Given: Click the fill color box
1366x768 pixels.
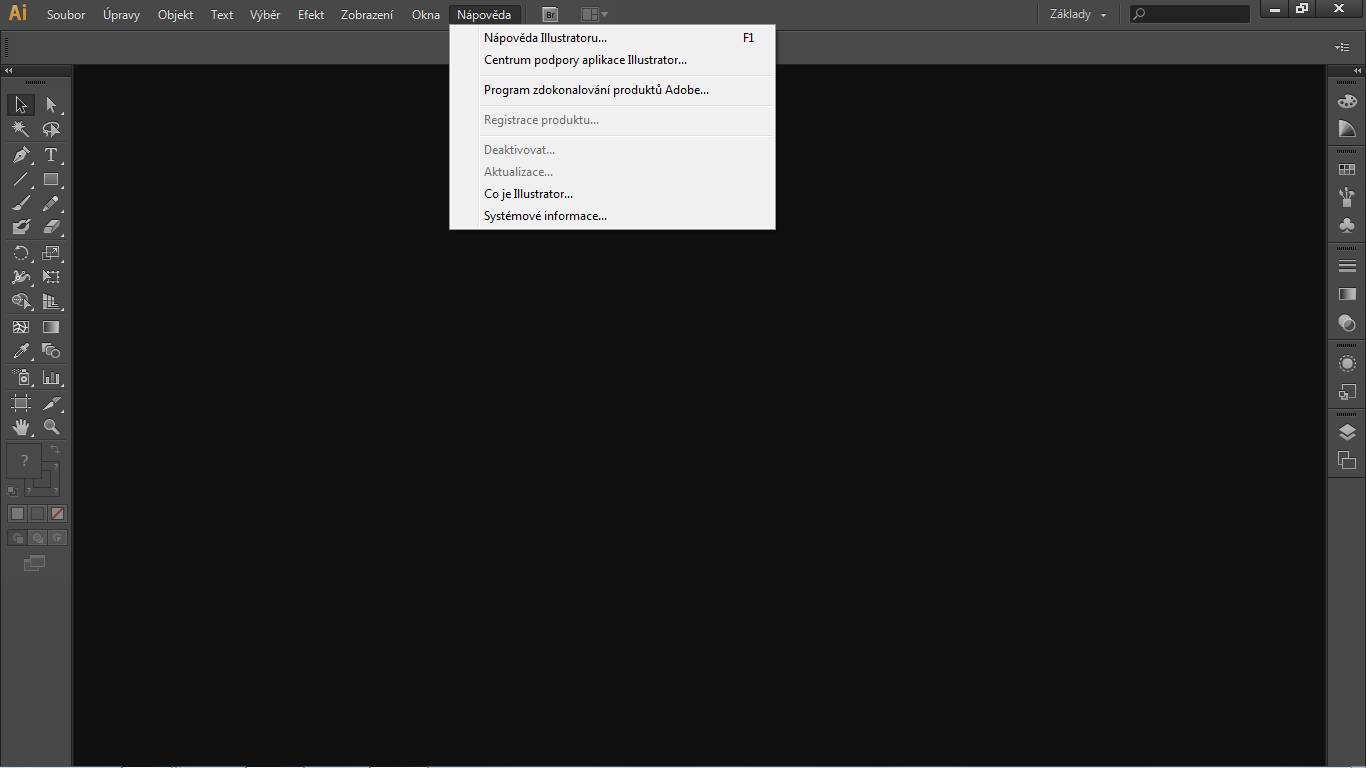Looking at the screenshot, I should point(24,461).
